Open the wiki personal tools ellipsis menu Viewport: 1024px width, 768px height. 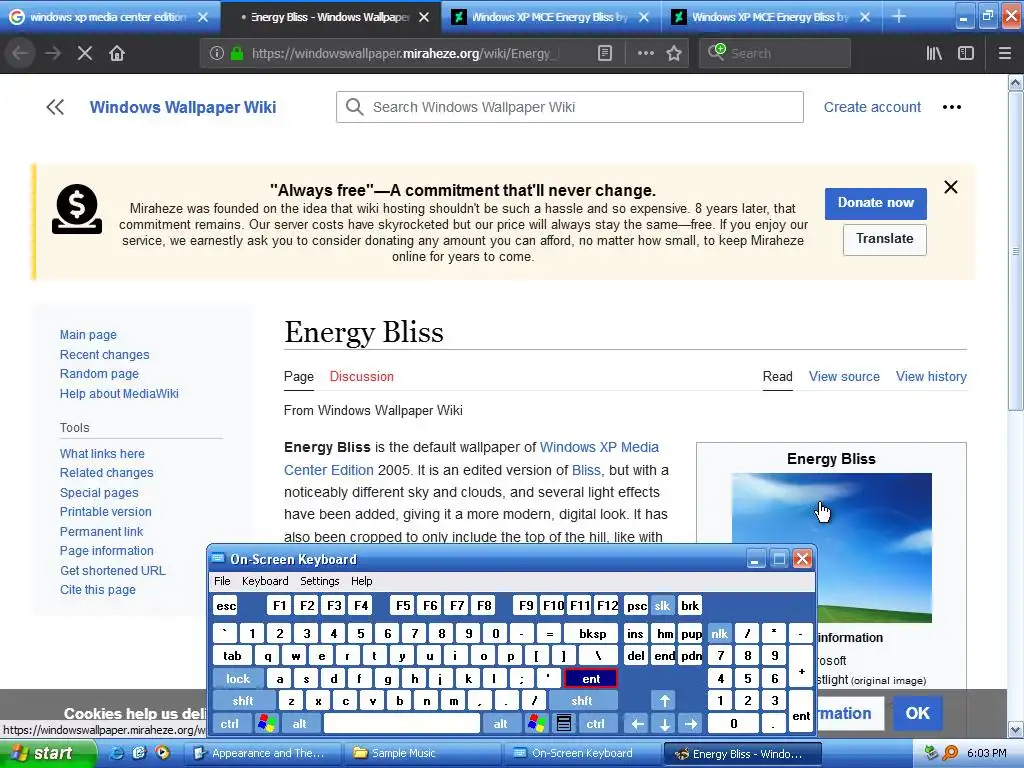pos(952,107)
